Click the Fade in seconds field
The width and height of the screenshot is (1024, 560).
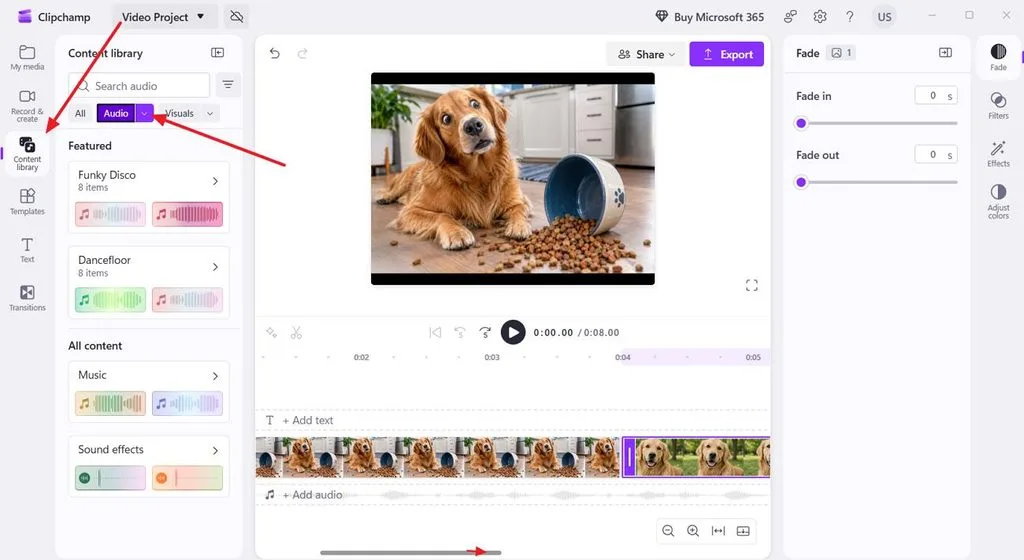[x=936, y=96]
